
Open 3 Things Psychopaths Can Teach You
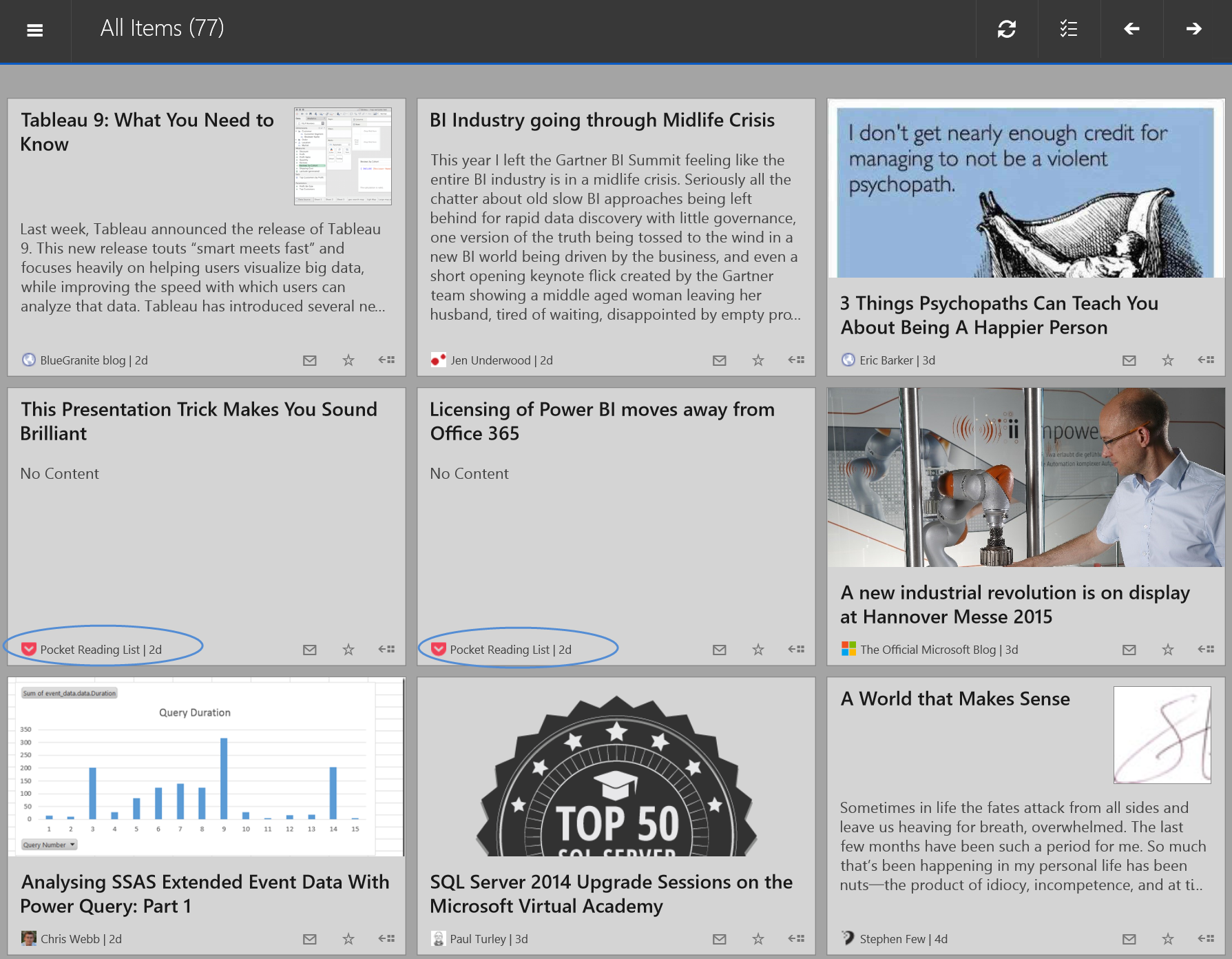[x=999, y=315]
